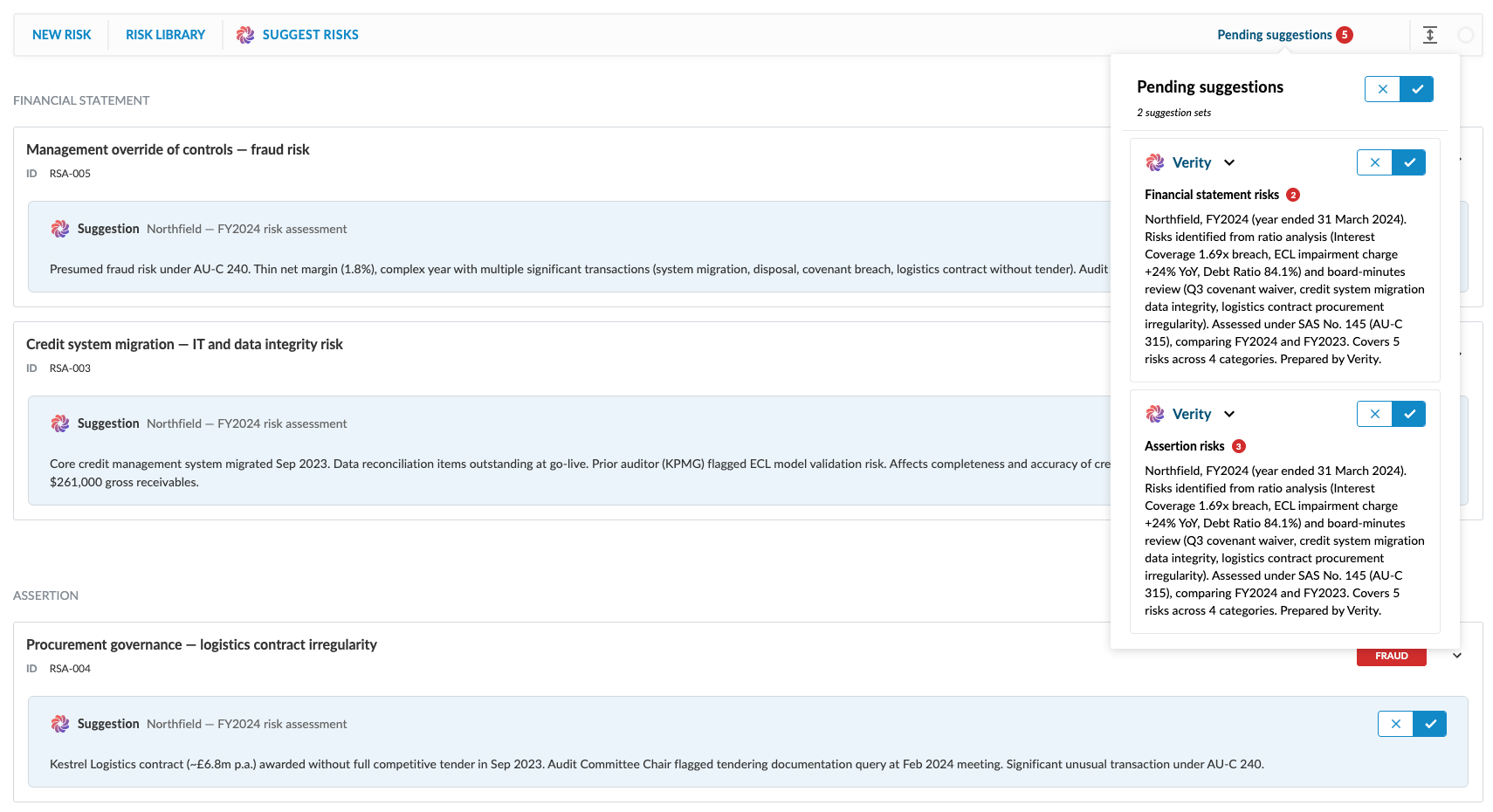This screenshot has height=812, width=1493.
Task: Expand the Procurement governance risk row chevron
Action: coord(1457,656)
